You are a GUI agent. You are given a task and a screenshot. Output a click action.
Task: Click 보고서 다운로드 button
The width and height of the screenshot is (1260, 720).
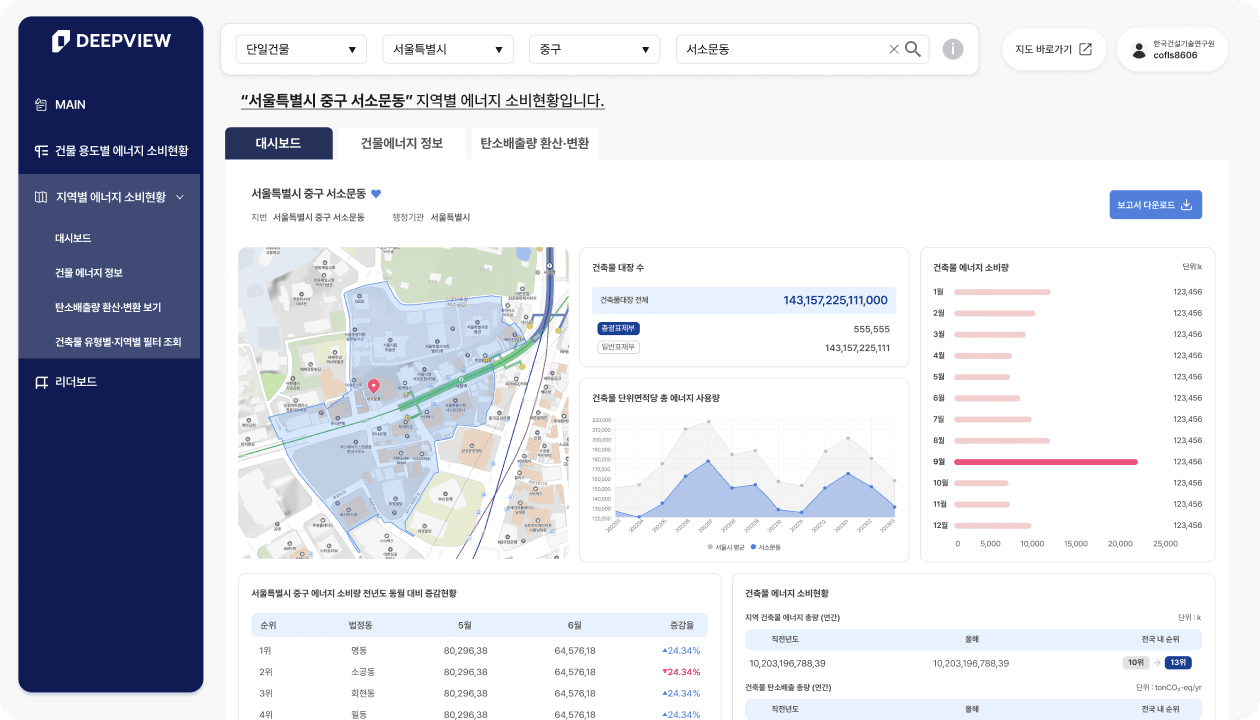[1155, 205]
